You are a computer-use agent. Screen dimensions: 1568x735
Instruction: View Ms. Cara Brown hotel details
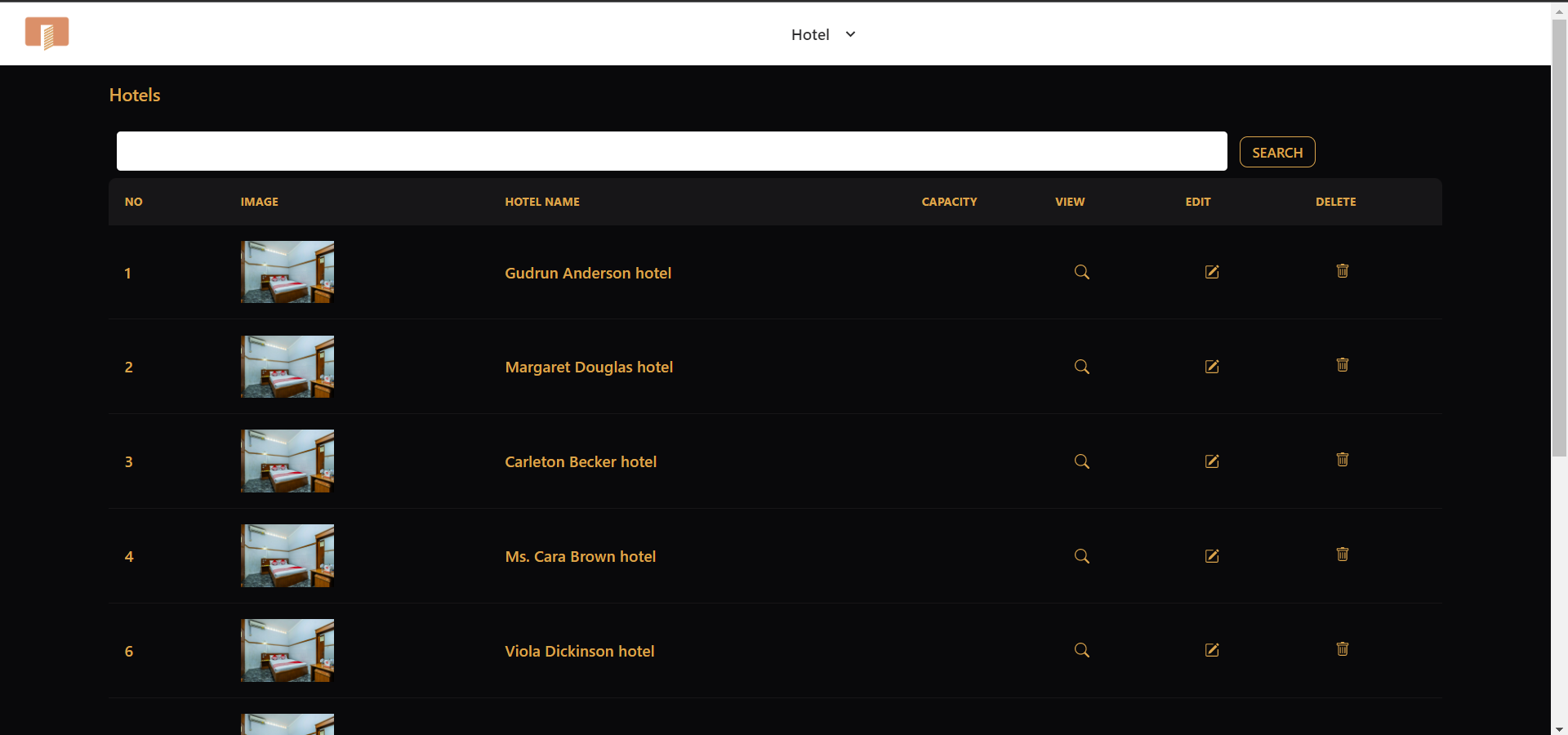click(1081, 556)
